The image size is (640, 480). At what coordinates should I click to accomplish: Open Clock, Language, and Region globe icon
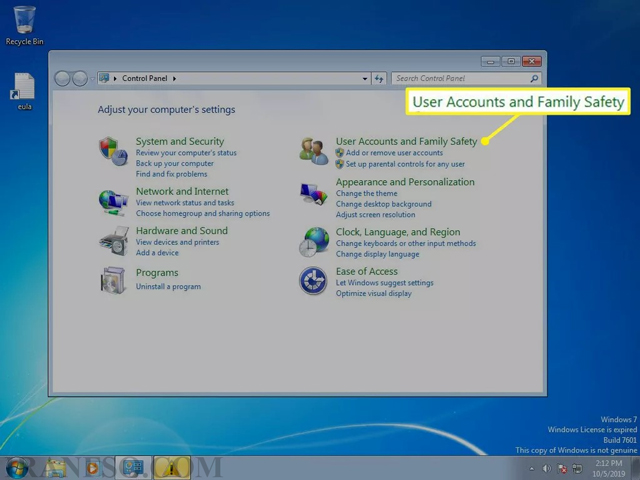tap(313, 242)
